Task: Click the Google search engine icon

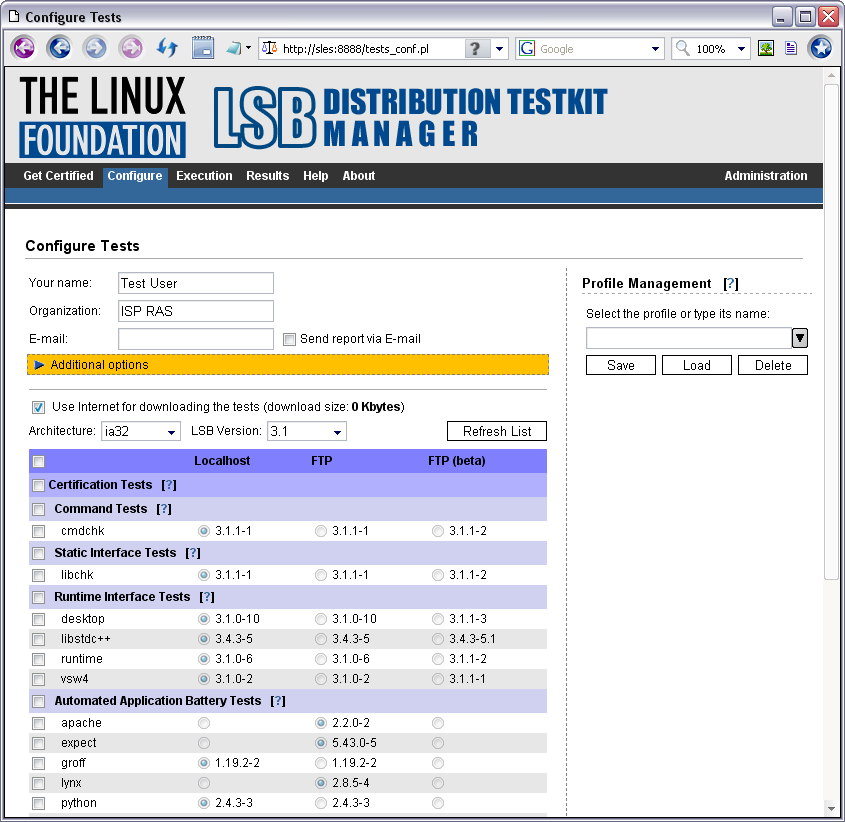Action: 527,49
